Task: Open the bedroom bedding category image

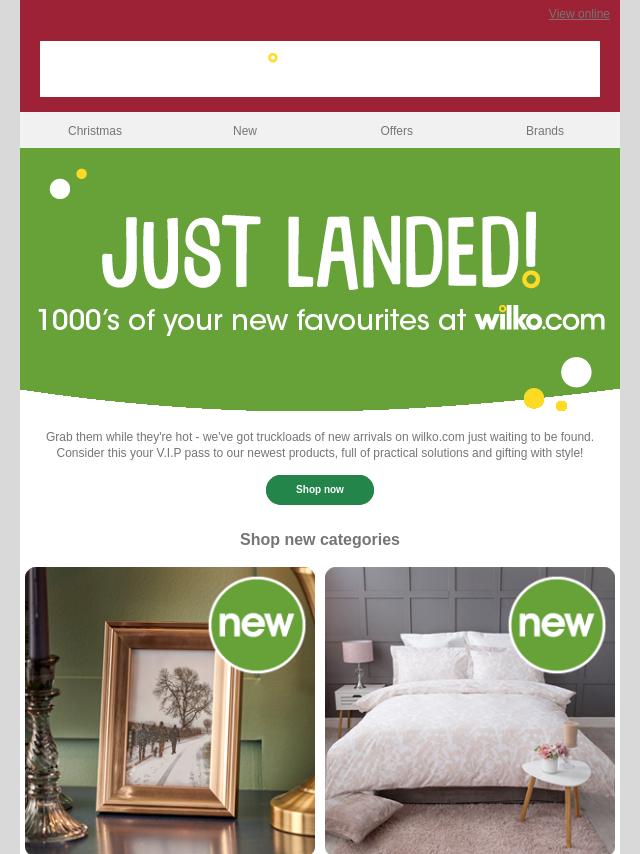Action: (470, 710)
